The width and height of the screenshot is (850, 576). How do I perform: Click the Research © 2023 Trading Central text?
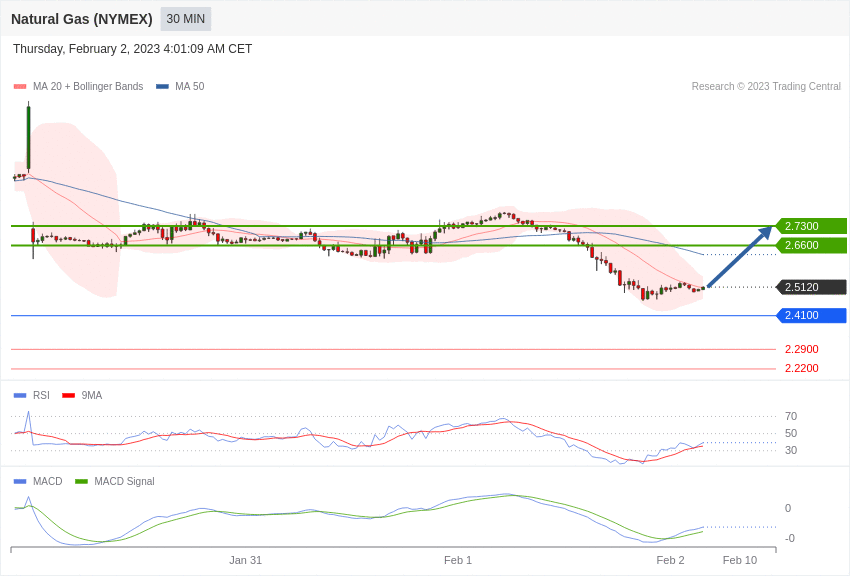click(766, 87)
